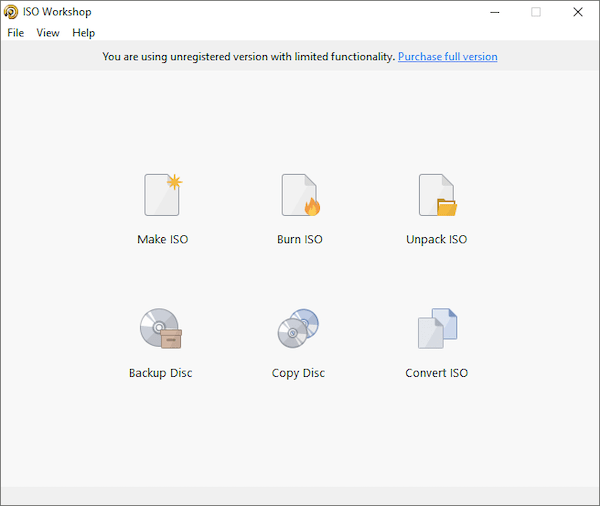600x506 pixels.
Task: Open the Burn ISO flame icon
Action: pos(300,195)
